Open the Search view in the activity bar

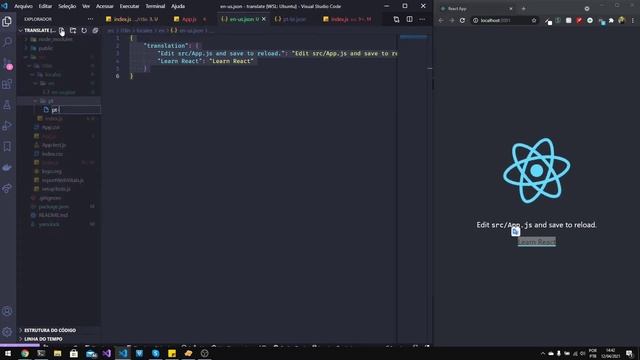7,42
